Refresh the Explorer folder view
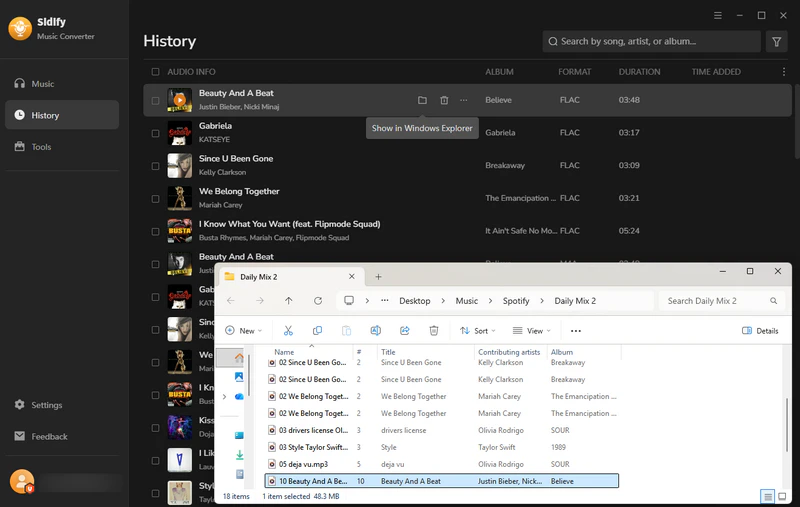Viewport: 800px width, 507px height. click(318, 301)
